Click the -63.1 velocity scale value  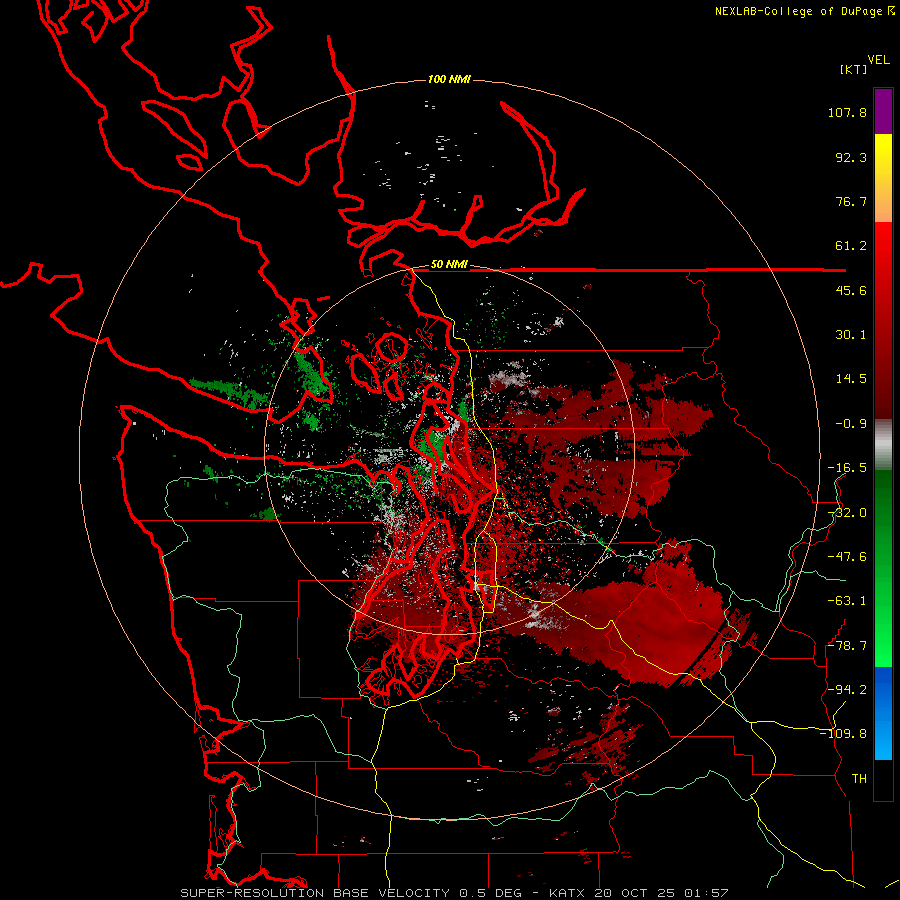(x=847, y=601)
